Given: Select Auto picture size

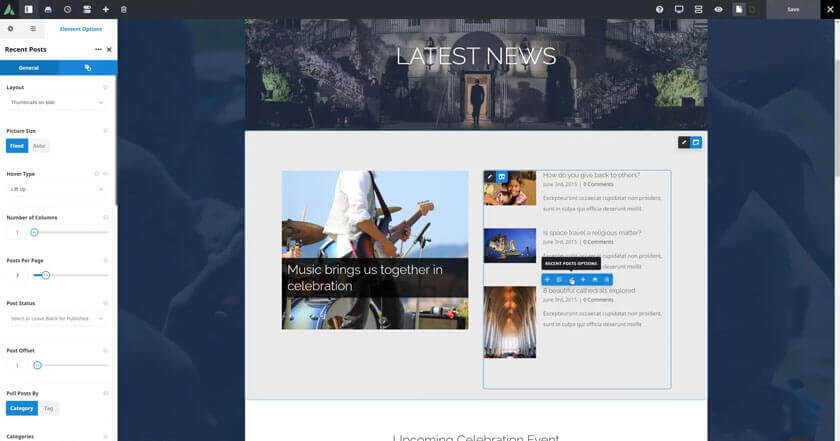Looking at the screenshot, I should (39, 146).
